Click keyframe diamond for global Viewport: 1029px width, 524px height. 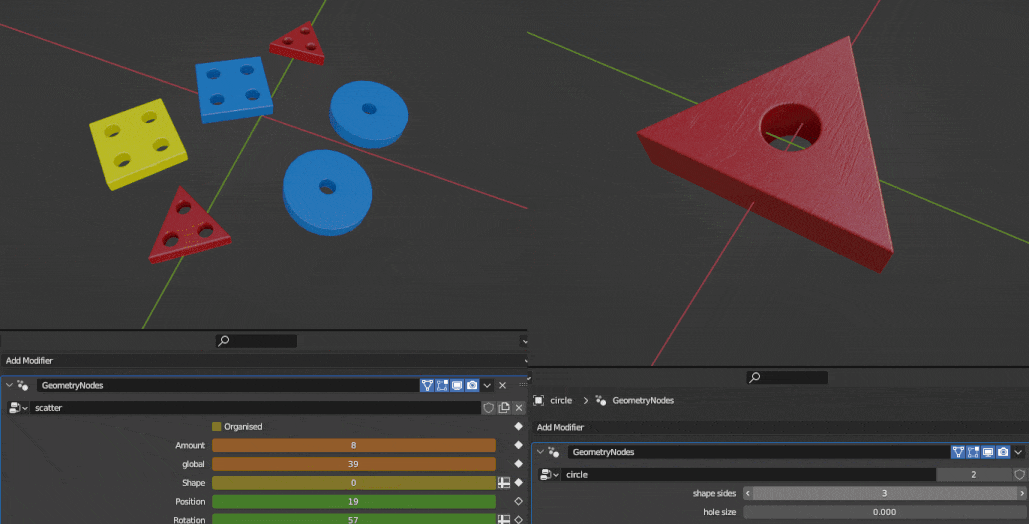pos(518,464)
